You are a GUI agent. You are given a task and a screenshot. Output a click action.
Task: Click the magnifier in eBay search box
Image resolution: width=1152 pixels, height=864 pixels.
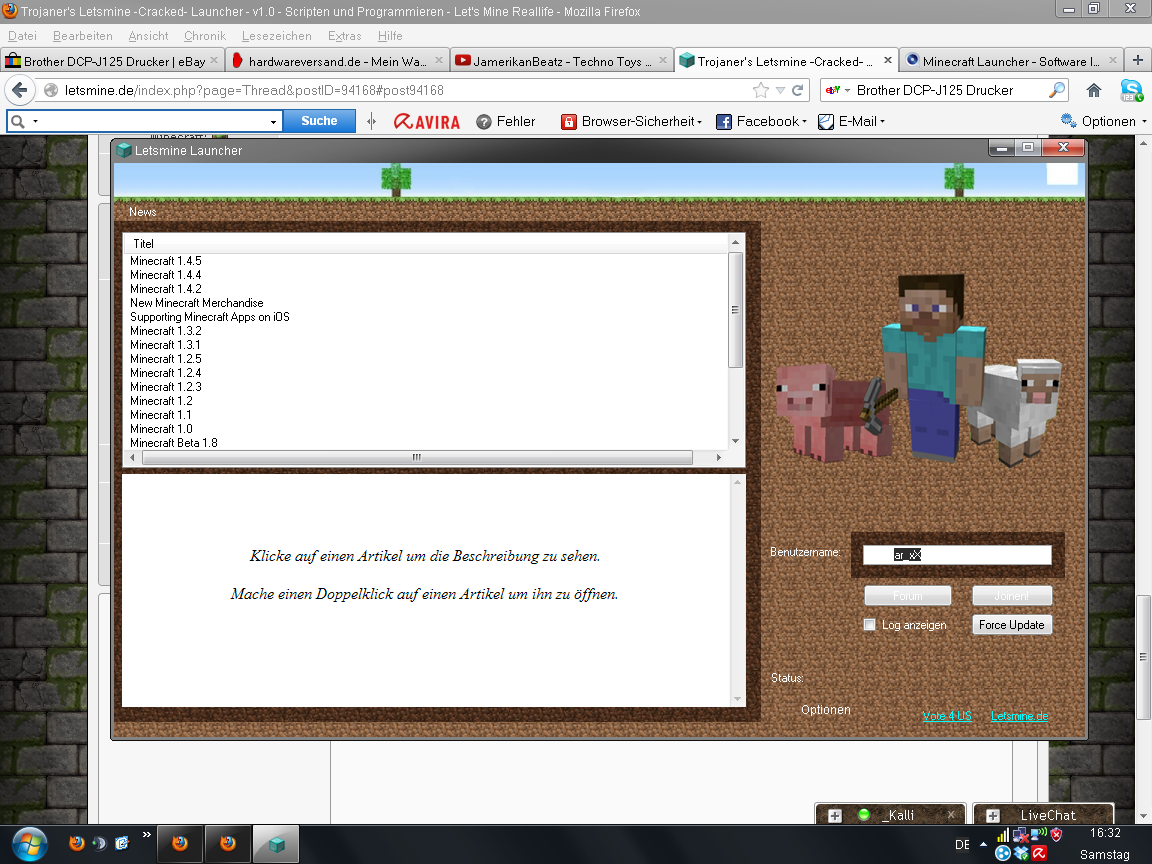coord(1056,90)
